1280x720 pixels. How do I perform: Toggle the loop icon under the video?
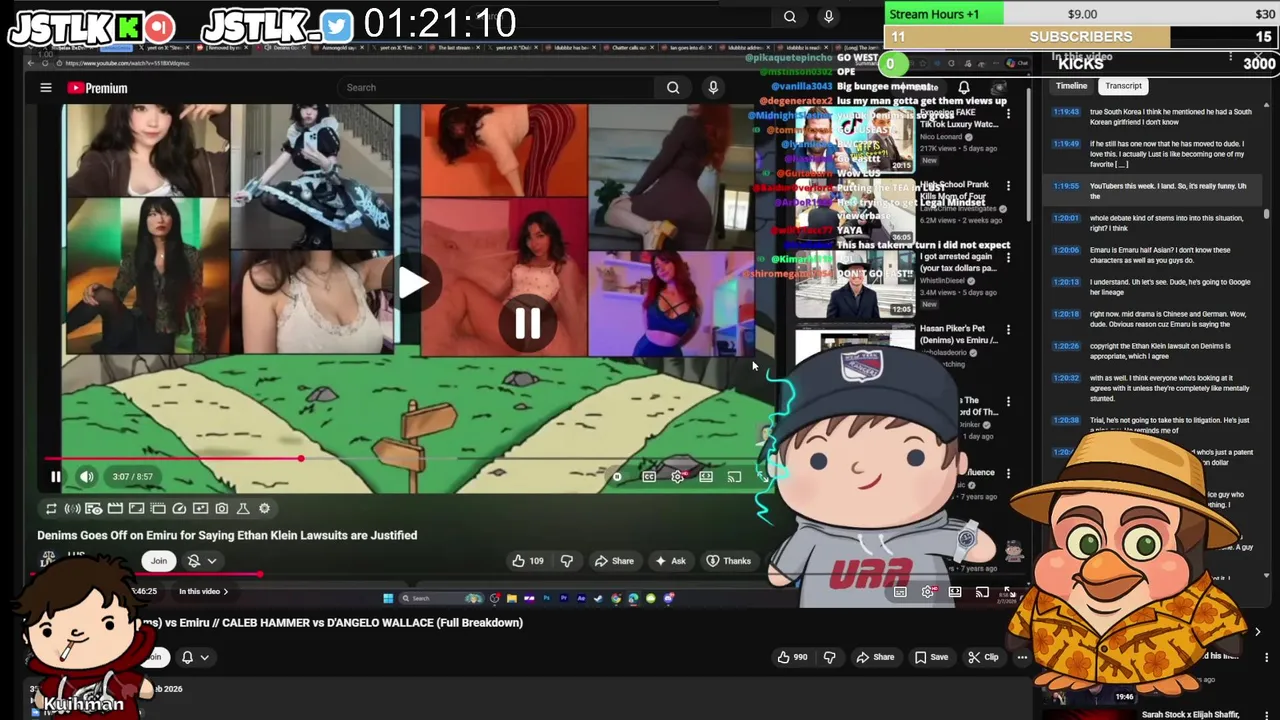tap(51, 509)
